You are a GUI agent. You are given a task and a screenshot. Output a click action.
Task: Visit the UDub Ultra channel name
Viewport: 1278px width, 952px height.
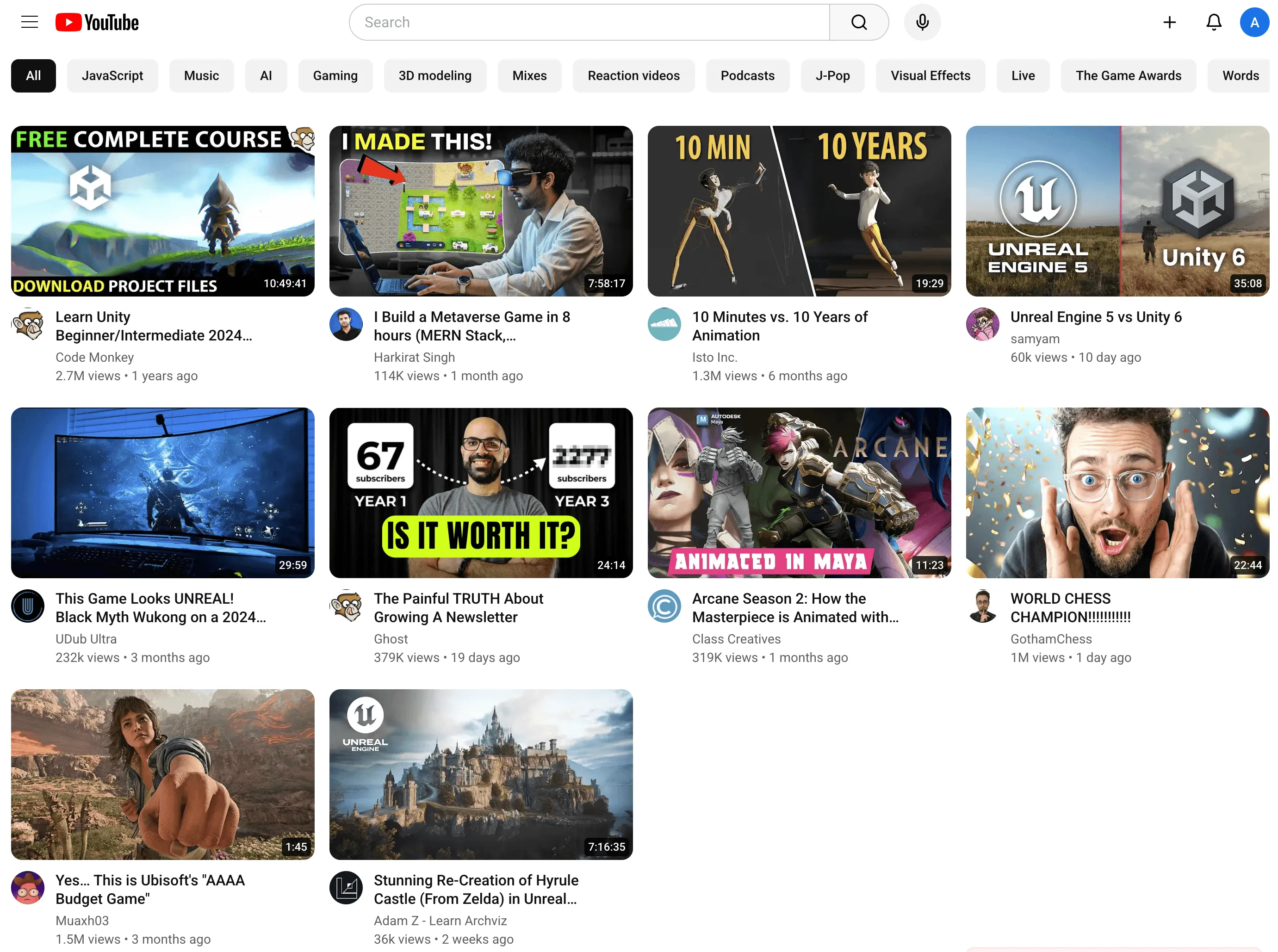click(x=86, y=639)
